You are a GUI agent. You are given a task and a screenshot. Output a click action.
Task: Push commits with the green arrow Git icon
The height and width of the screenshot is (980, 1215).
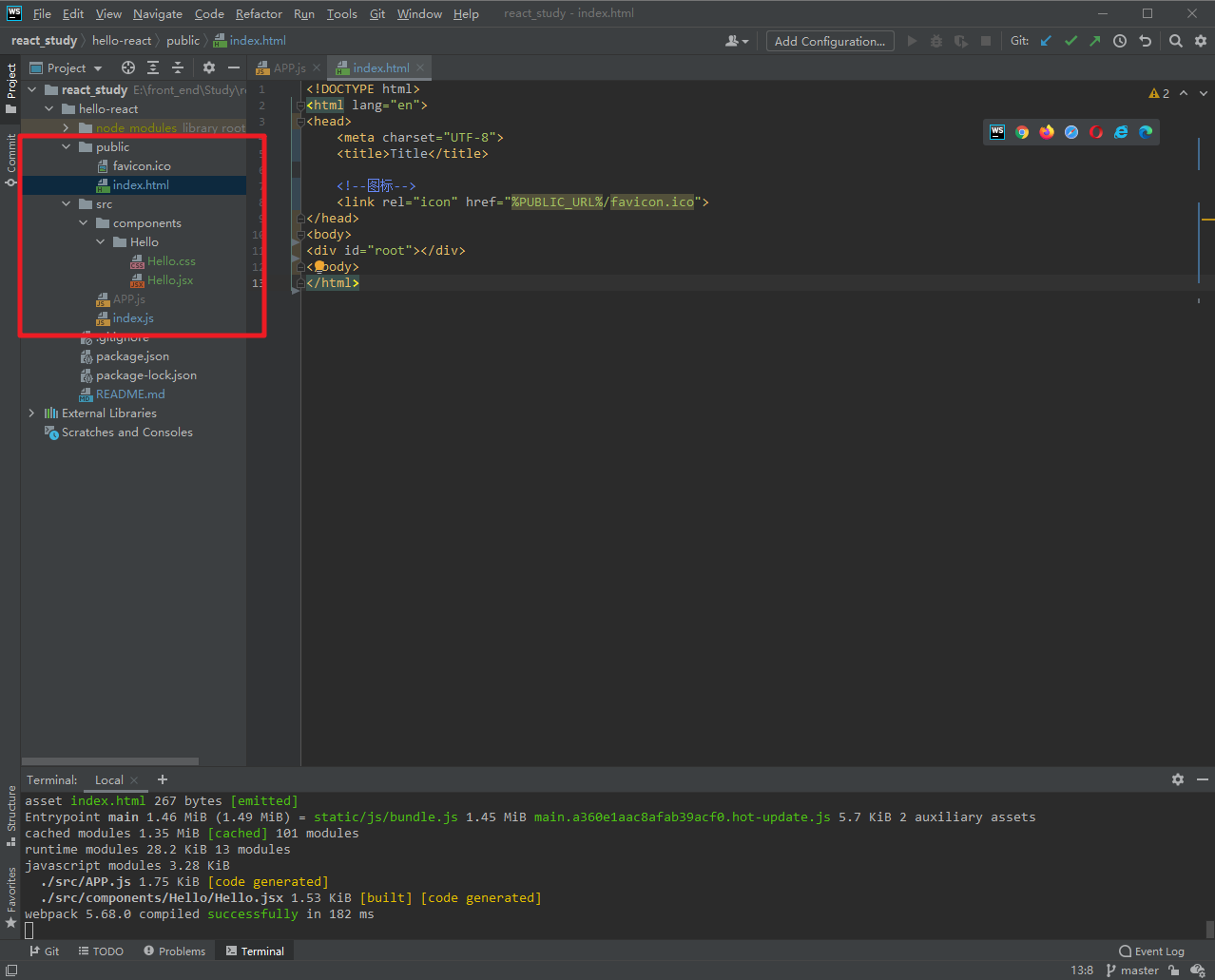pos(1095,41)
